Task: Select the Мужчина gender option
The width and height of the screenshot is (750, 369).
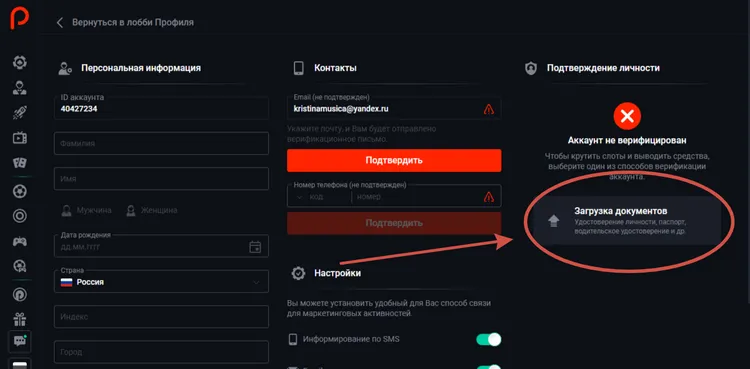Action: [x=86, y=210]
